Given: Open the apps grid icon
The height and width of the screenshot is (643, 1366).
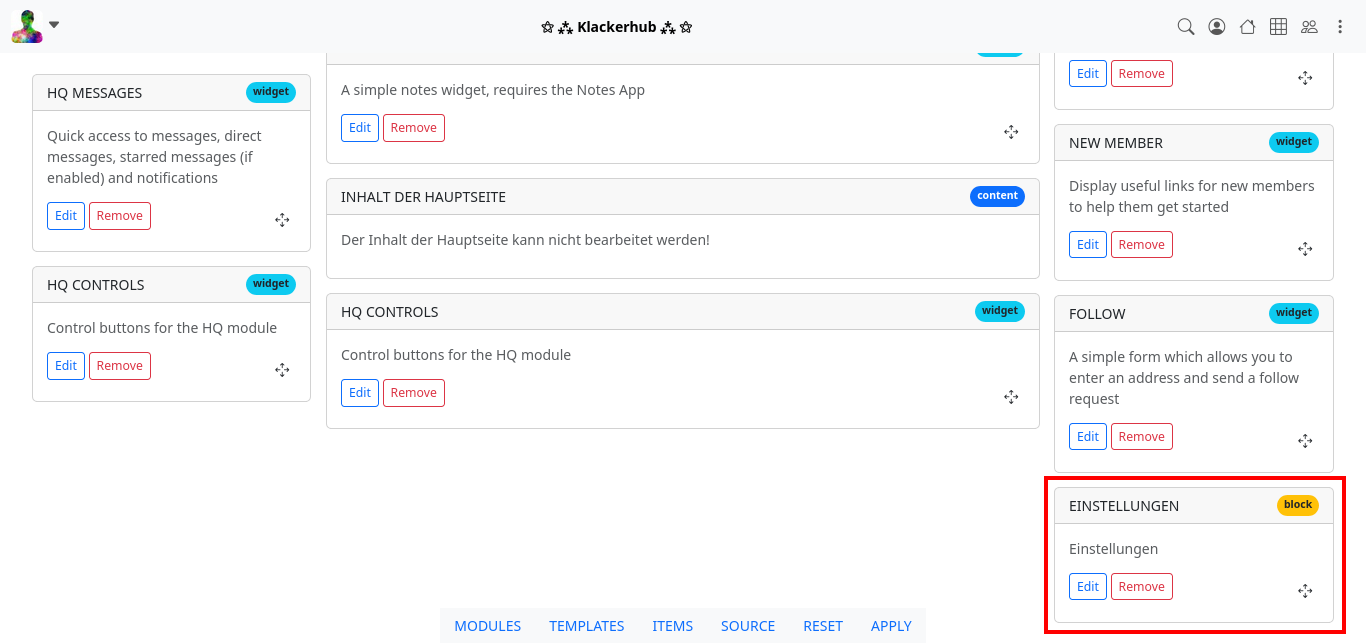Looking at the screenshot, I should point(1278,27).
